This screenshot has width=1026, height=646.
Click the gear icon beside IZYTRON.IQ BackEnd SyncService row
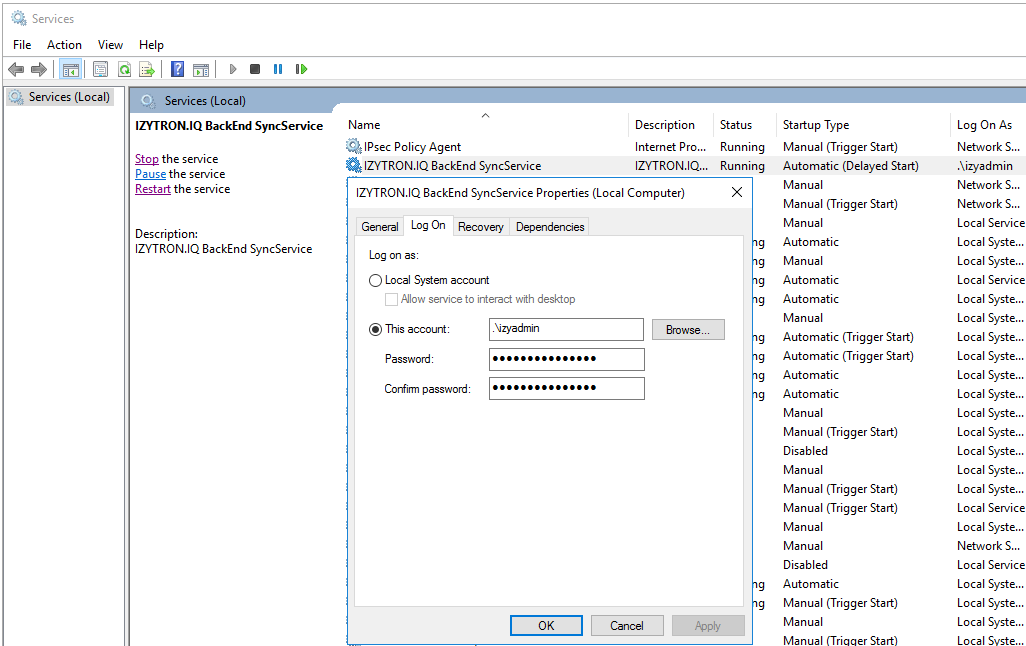(354, 165)
